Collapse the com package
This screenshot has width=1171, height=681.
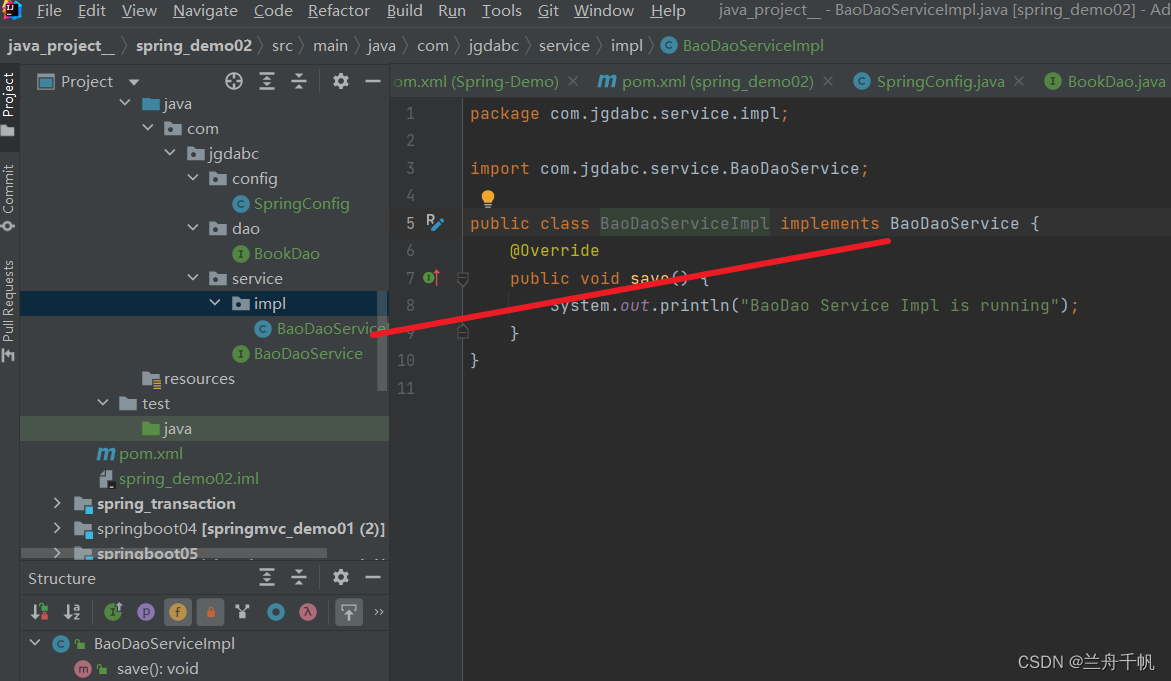point(148,128)
